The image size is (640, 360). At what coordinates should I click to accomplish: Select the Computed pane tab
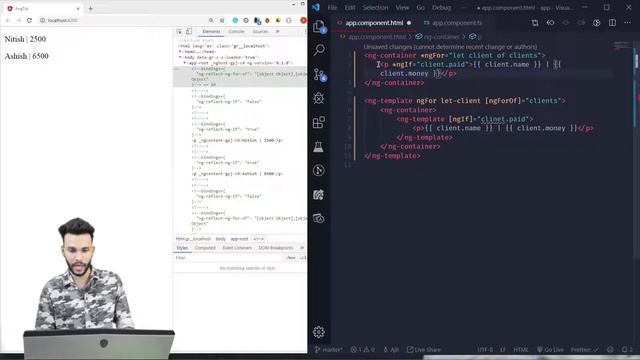coord(205,248)
